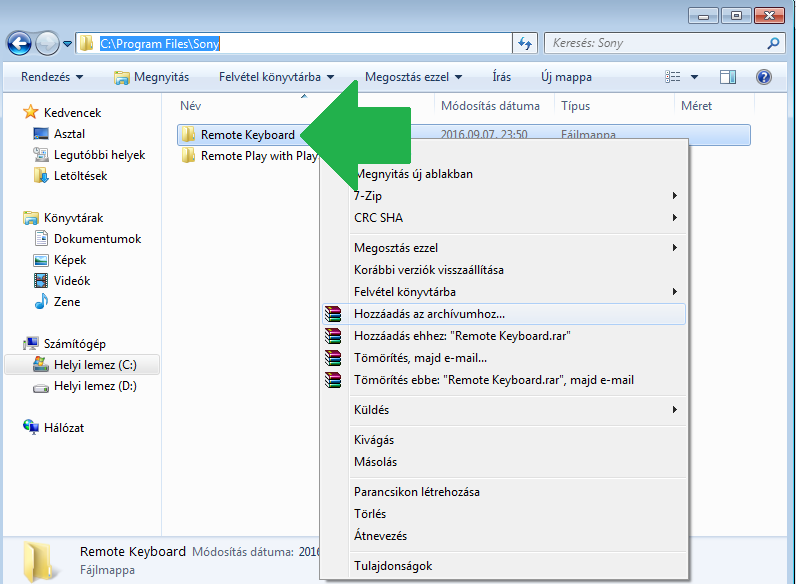Image resolution: width=796 pixels, height=584 pixels.
Task: Choose Hozzáadás ehhez: "Remote Keyboard.rar"
Action: click(504, 336)
